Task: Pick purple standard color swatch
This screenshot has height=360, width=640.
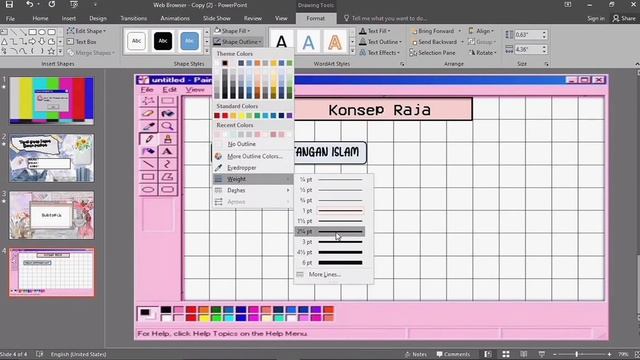Action: [x=289, y=116]
